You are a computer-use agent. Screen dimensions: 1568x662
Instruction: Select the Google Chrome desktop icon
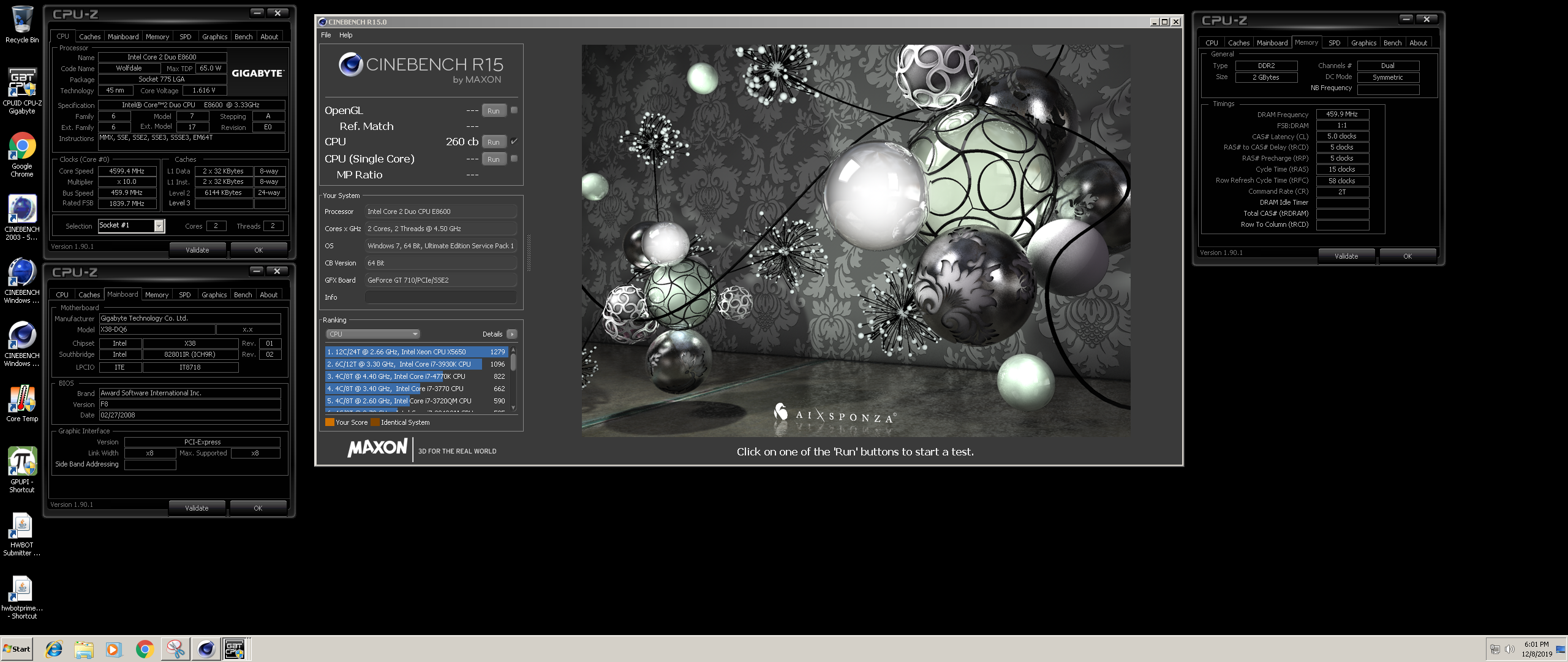pos(22,154)
